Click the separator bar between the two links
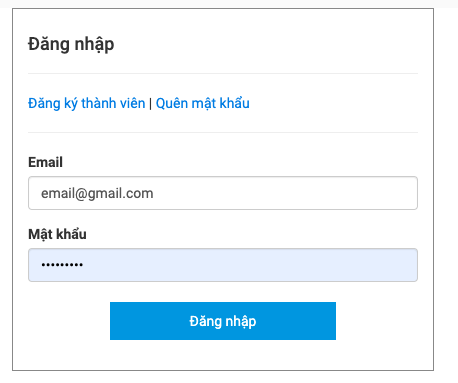The image size is (458, 383). pos(150,104)
